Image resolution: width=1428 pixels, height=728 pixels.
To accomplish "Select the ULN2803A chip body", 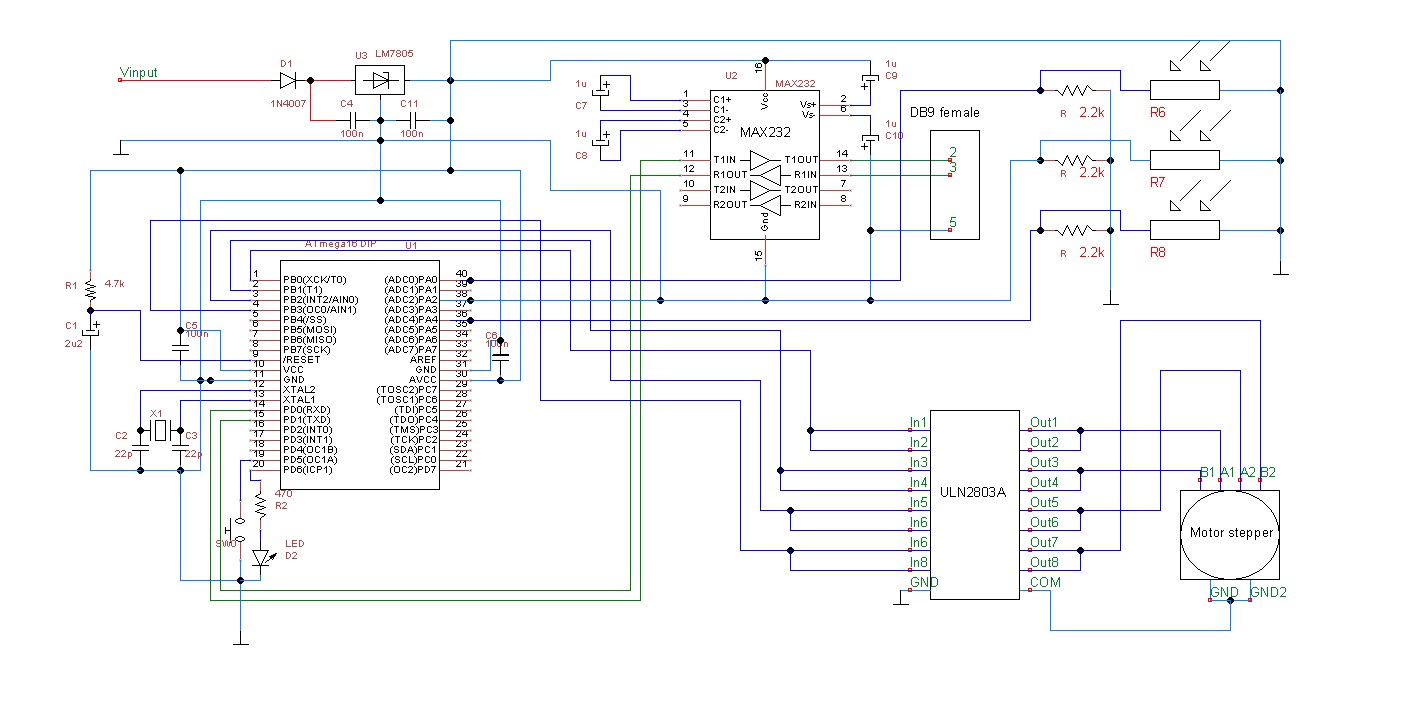I will pos(975,505).
